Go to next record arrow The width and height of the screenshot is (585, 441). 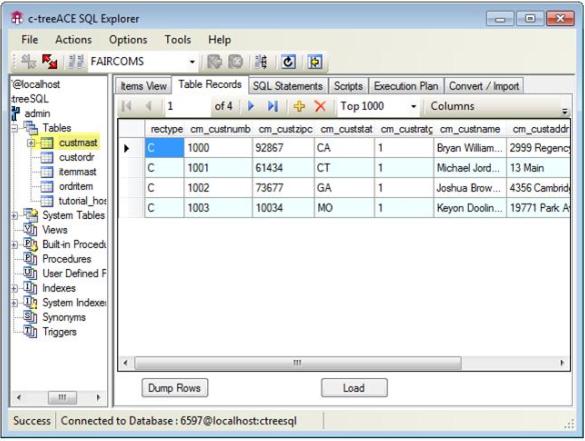coord(251,106)
